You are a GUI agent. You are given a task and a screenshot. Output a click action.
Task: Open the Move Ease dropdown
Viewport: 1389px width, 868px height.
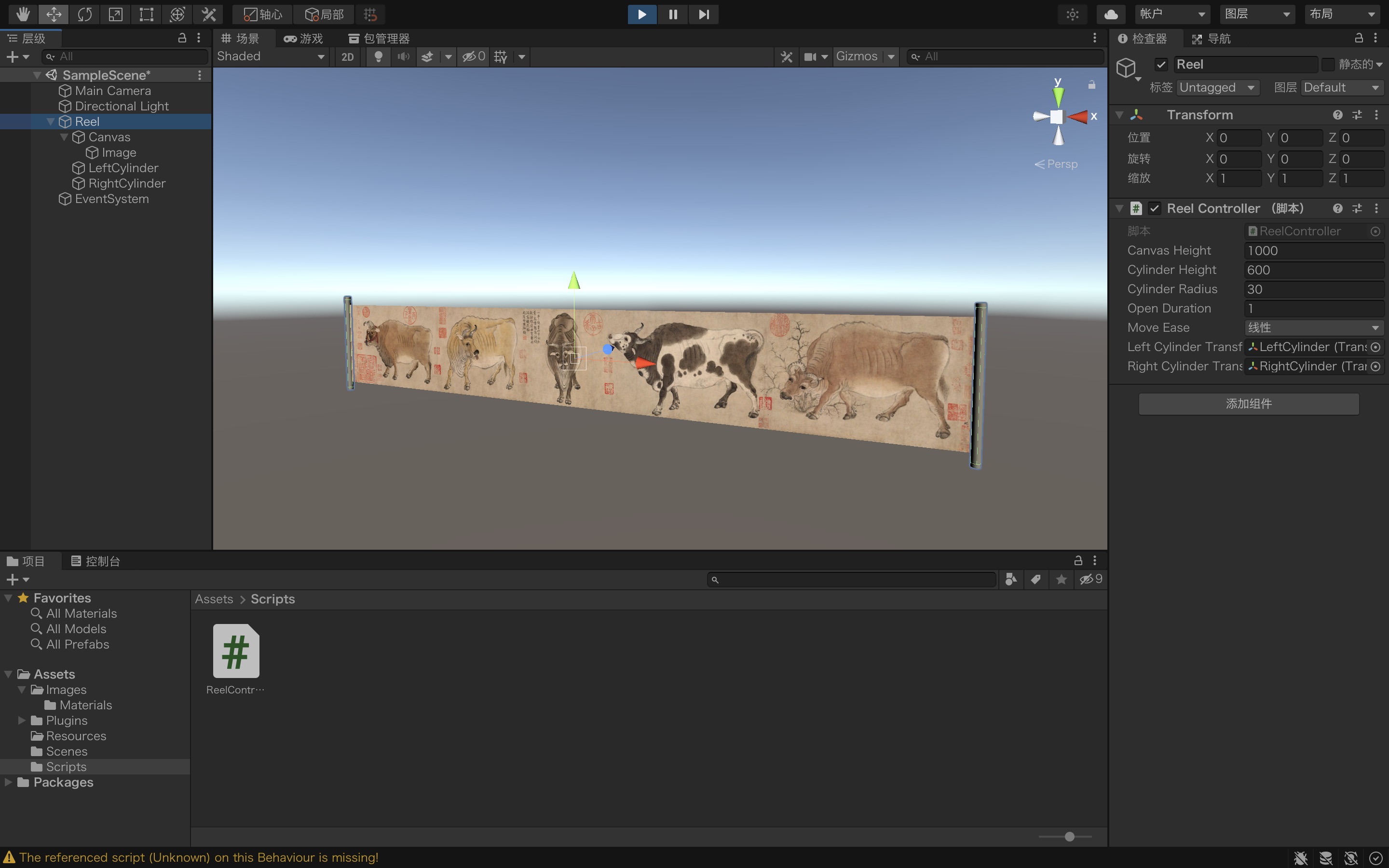[1313, 327]
